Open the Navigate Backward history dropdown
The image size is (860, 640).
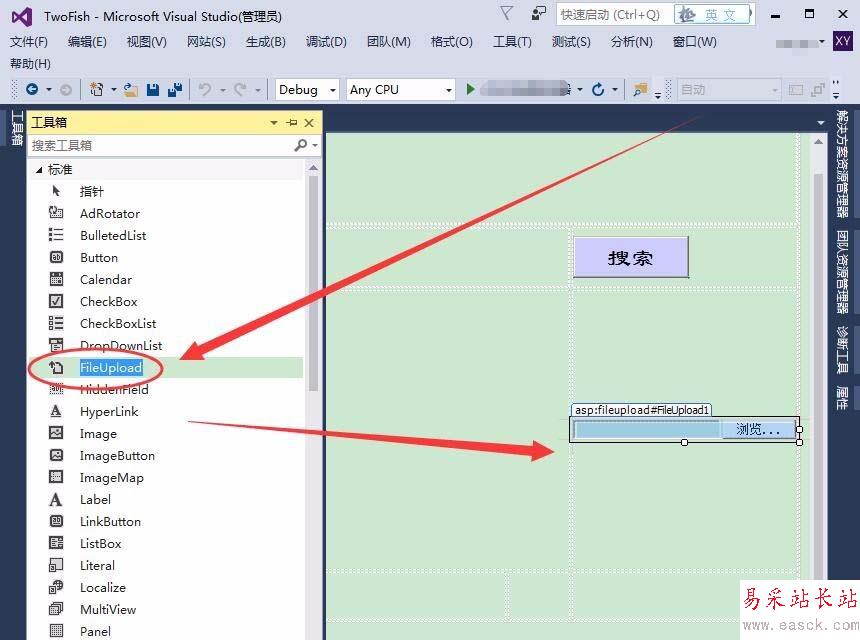[48, 89]
